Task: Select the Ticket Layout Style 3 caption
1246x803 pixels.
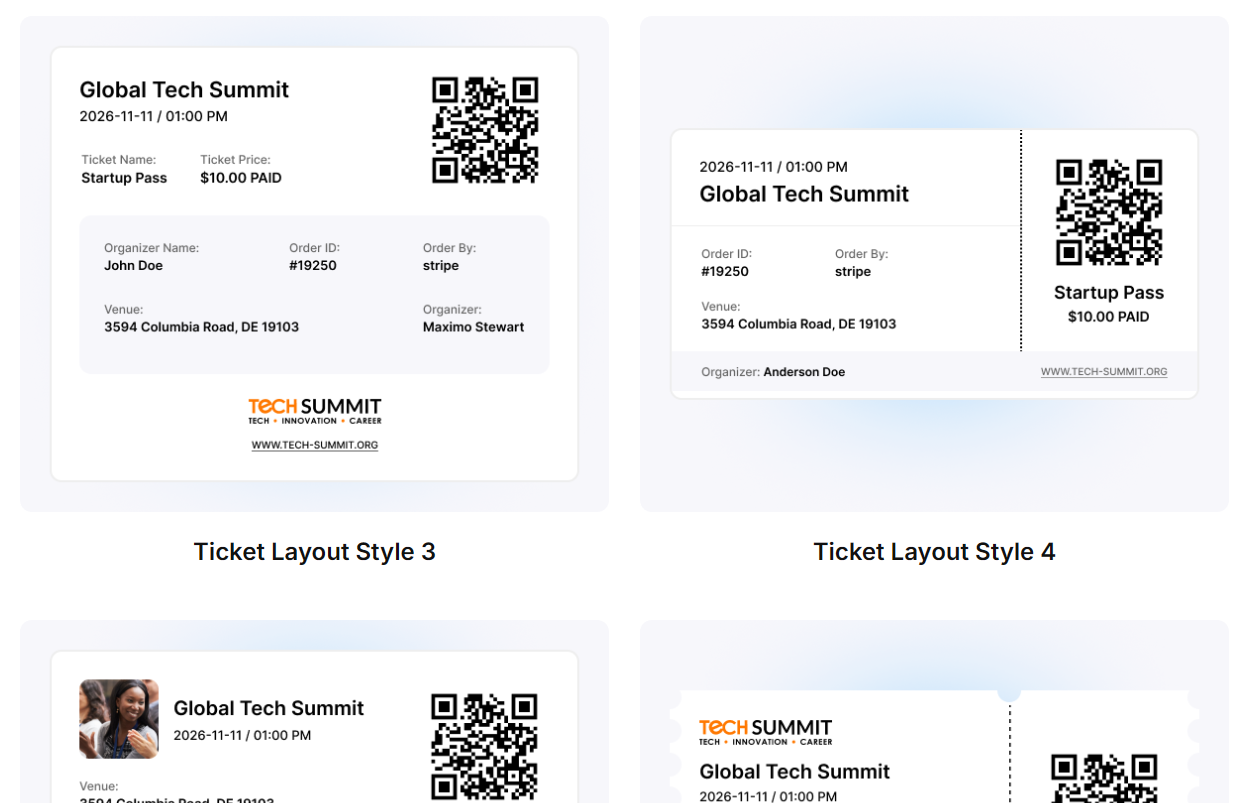Action: tap(315, 552)
